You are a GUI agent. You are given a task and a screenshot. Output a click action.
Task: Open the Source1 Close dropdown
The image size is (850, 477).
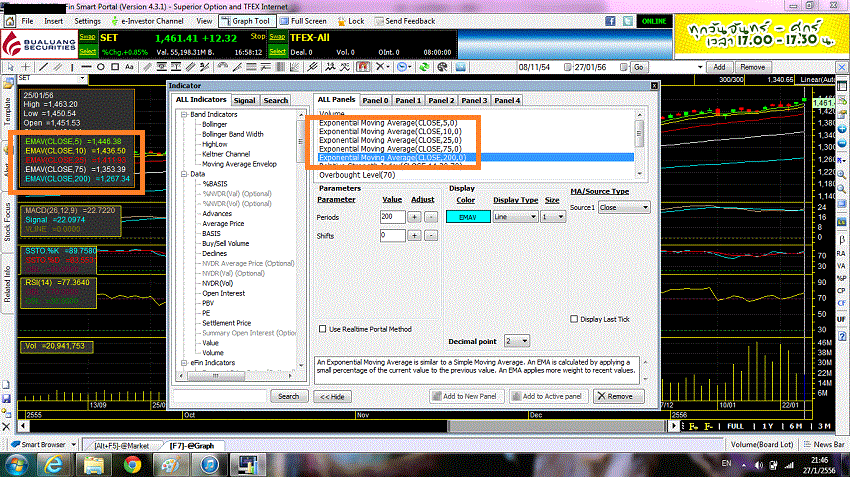click(624, 208)
